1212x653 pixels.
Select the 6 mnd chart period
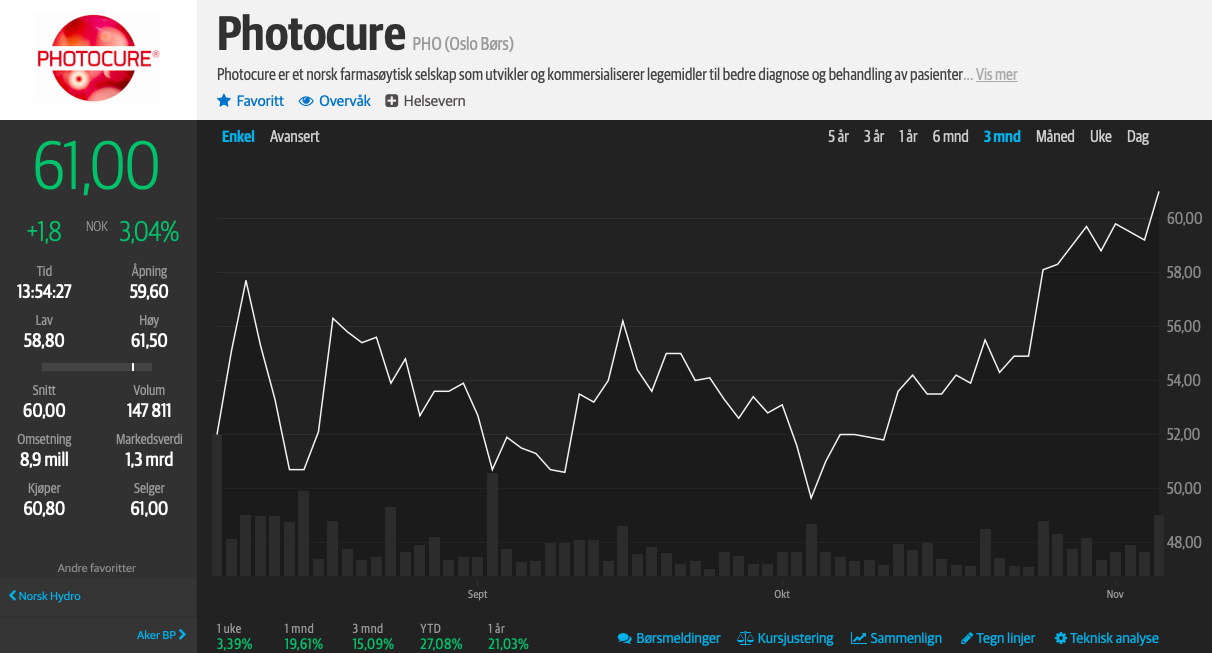pyautogui.click(x=951, y=136)
